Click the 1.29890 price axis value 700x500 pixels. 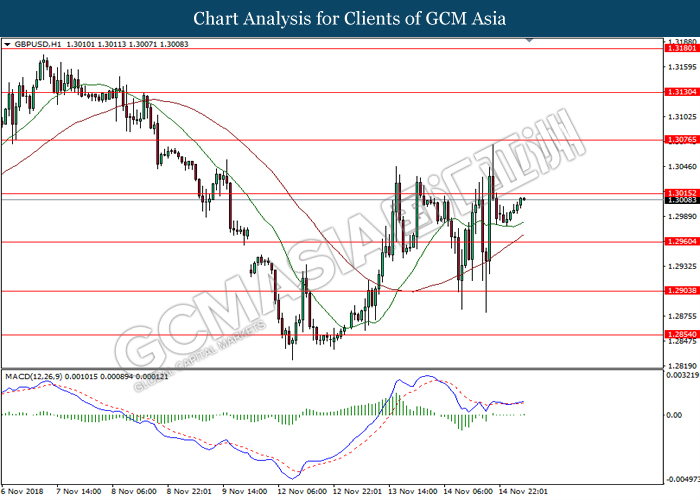[682, 217]
